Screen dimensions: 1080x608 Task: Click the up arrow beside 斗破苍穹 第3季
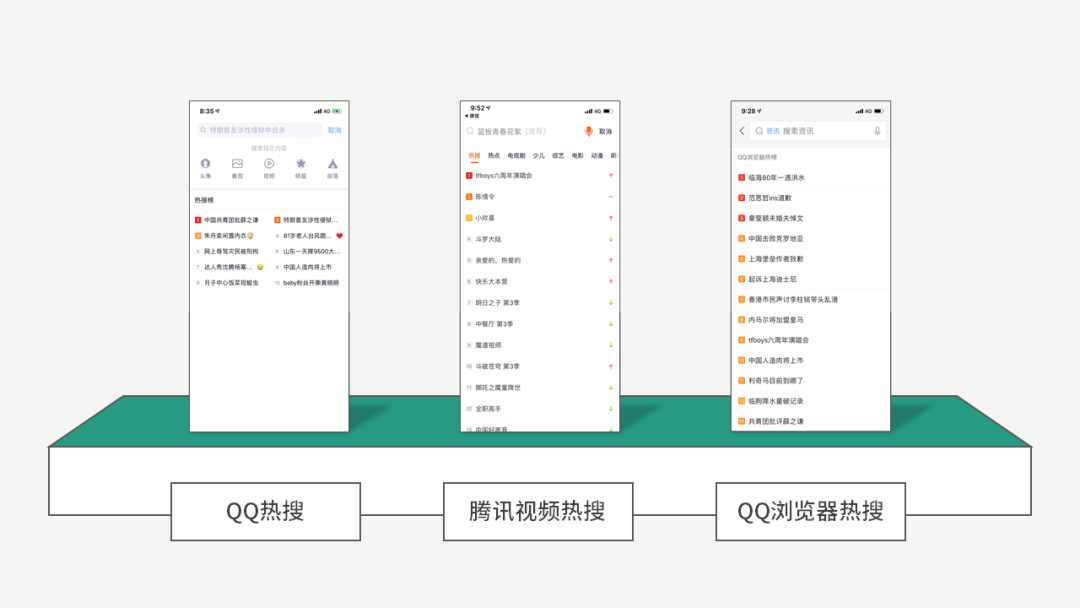click(x=611, y=366)
